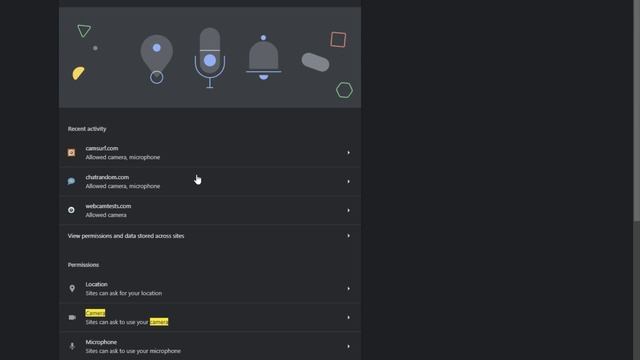Click the Camera video icon
This screenshot has width=640, height=360.
tap(72, 317)
